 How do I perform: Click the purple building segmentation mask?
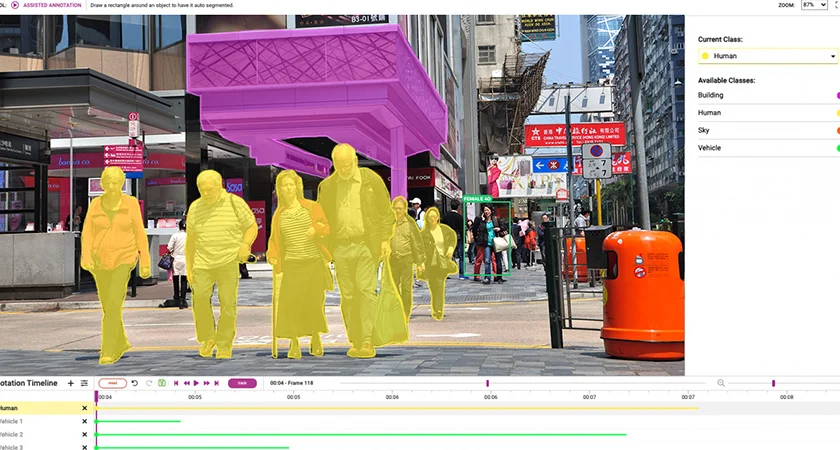316,91
